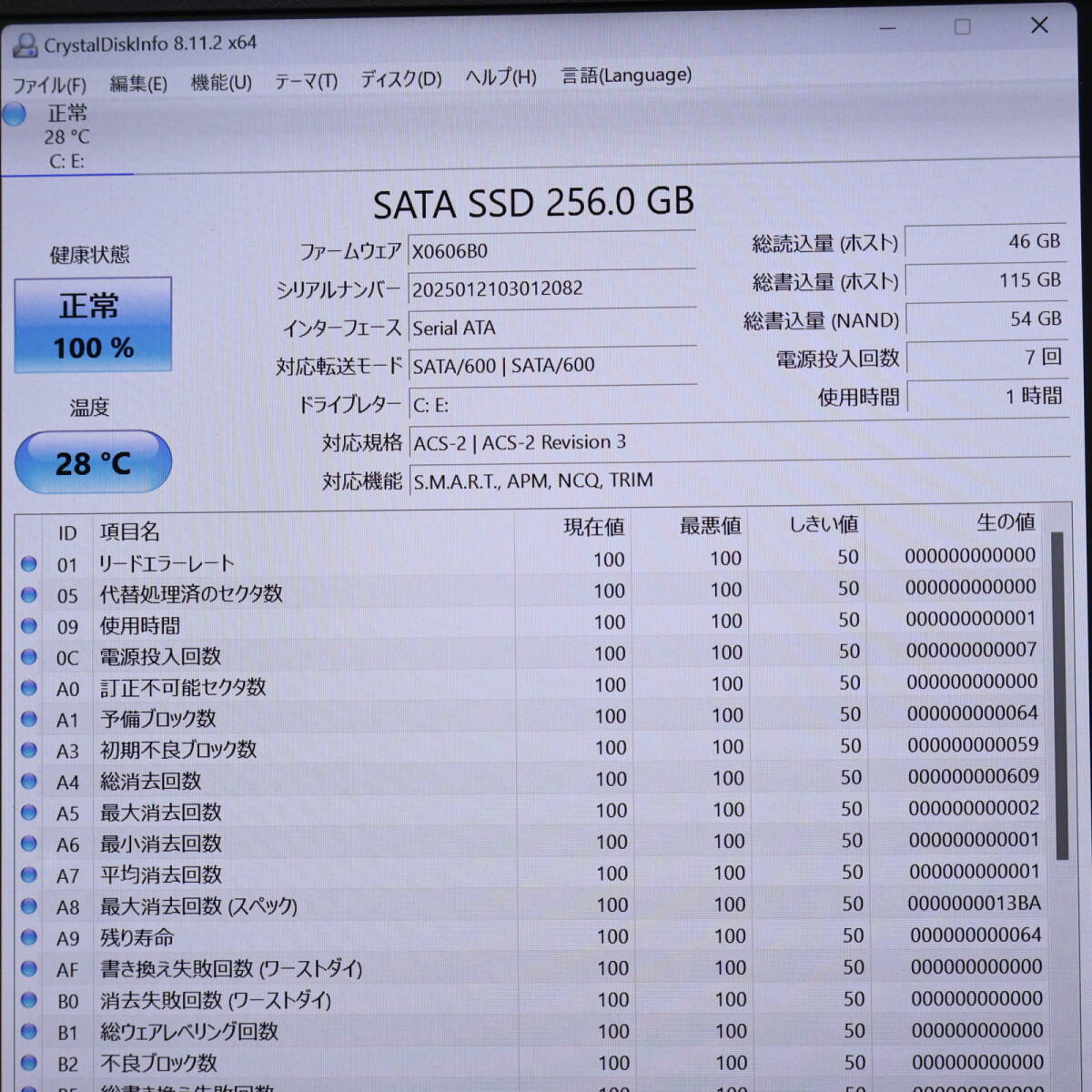Screen dimensions: 1092x1092
Task: Click the serial number field 2025012103012082
Action: coord(552,288)
